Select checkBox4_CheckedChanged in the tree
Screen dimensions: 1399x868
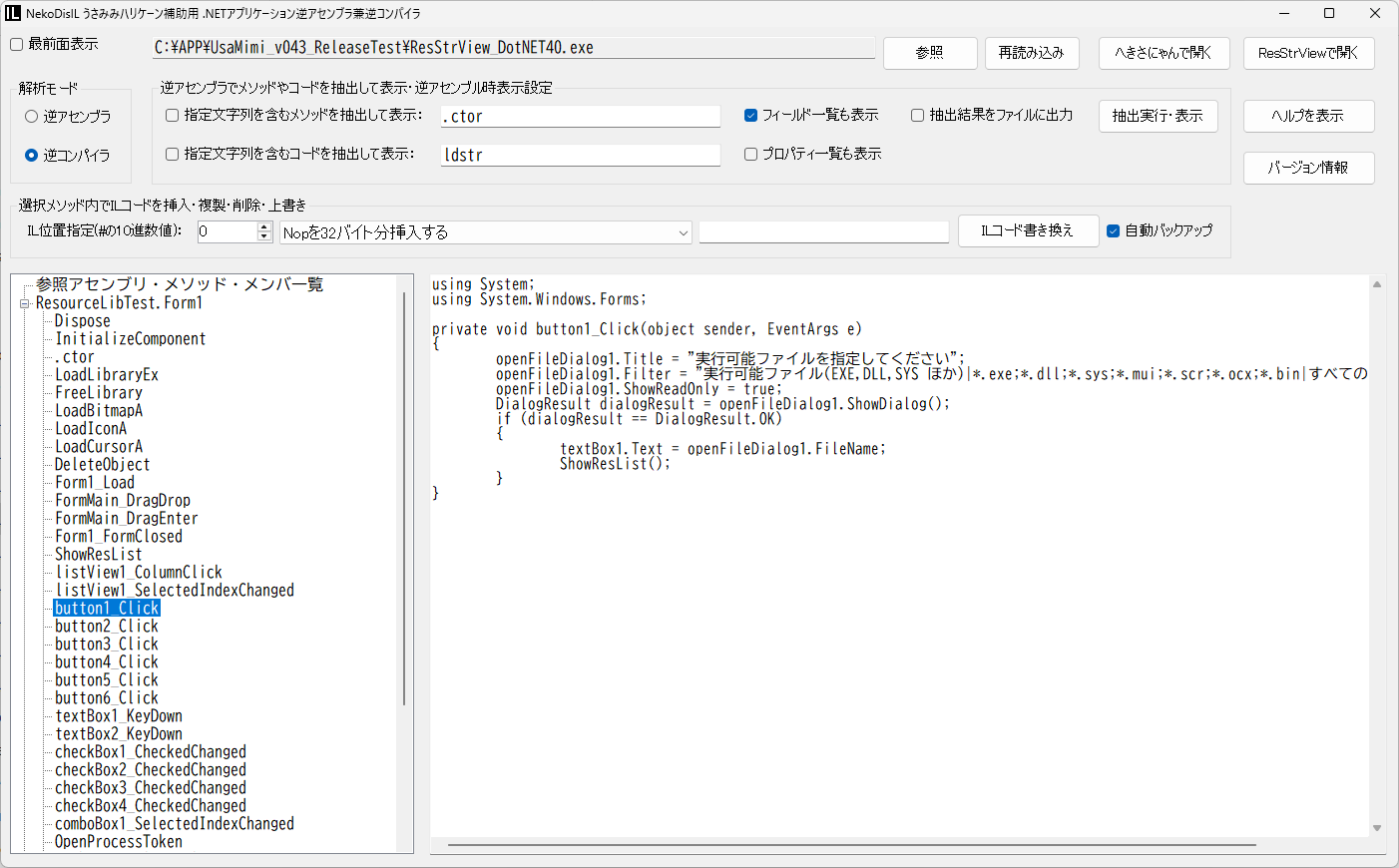click(151, 806)
